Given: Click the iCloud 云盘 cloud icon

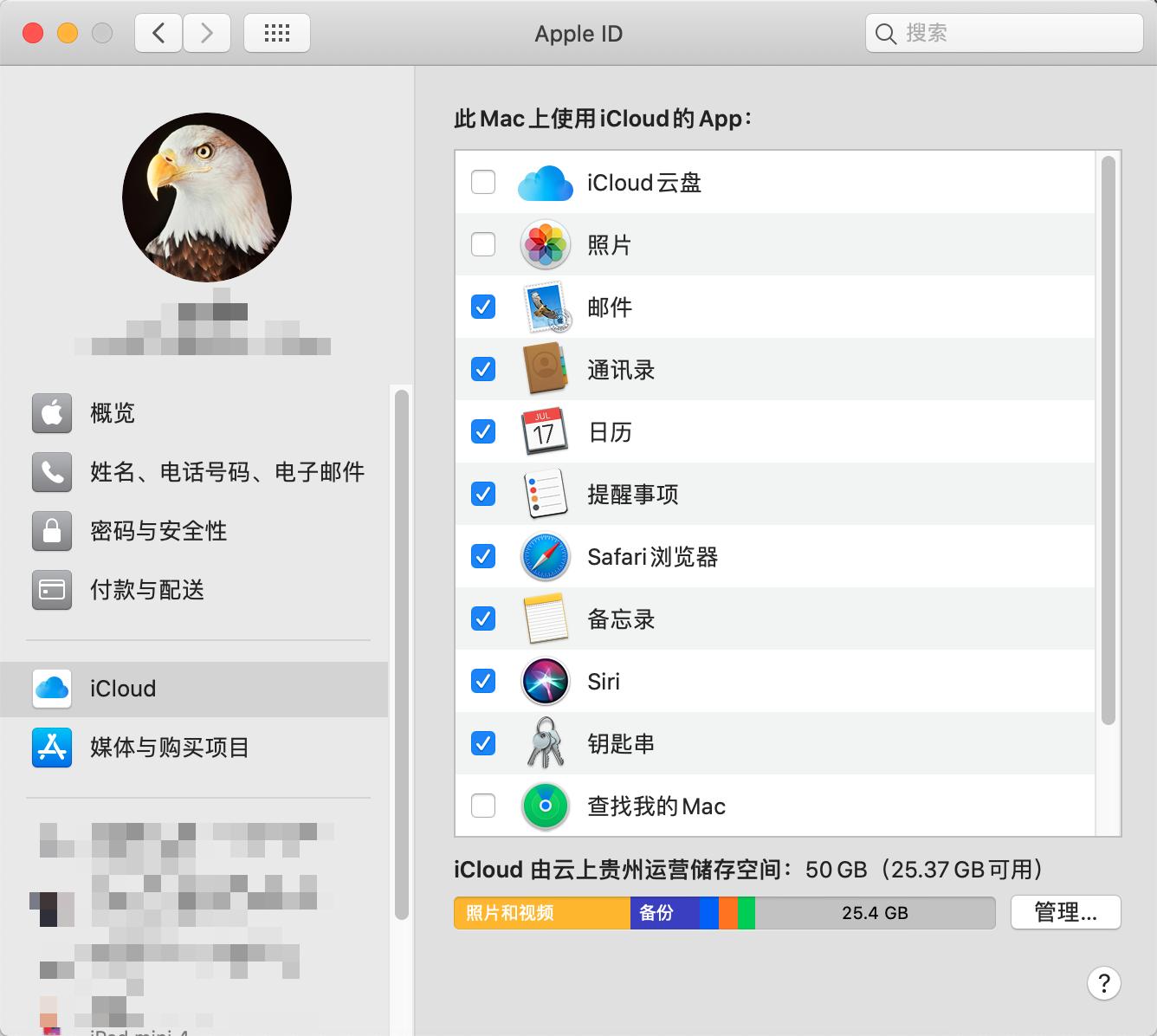Looking at the screenshot, I should (x=545, y=183).
